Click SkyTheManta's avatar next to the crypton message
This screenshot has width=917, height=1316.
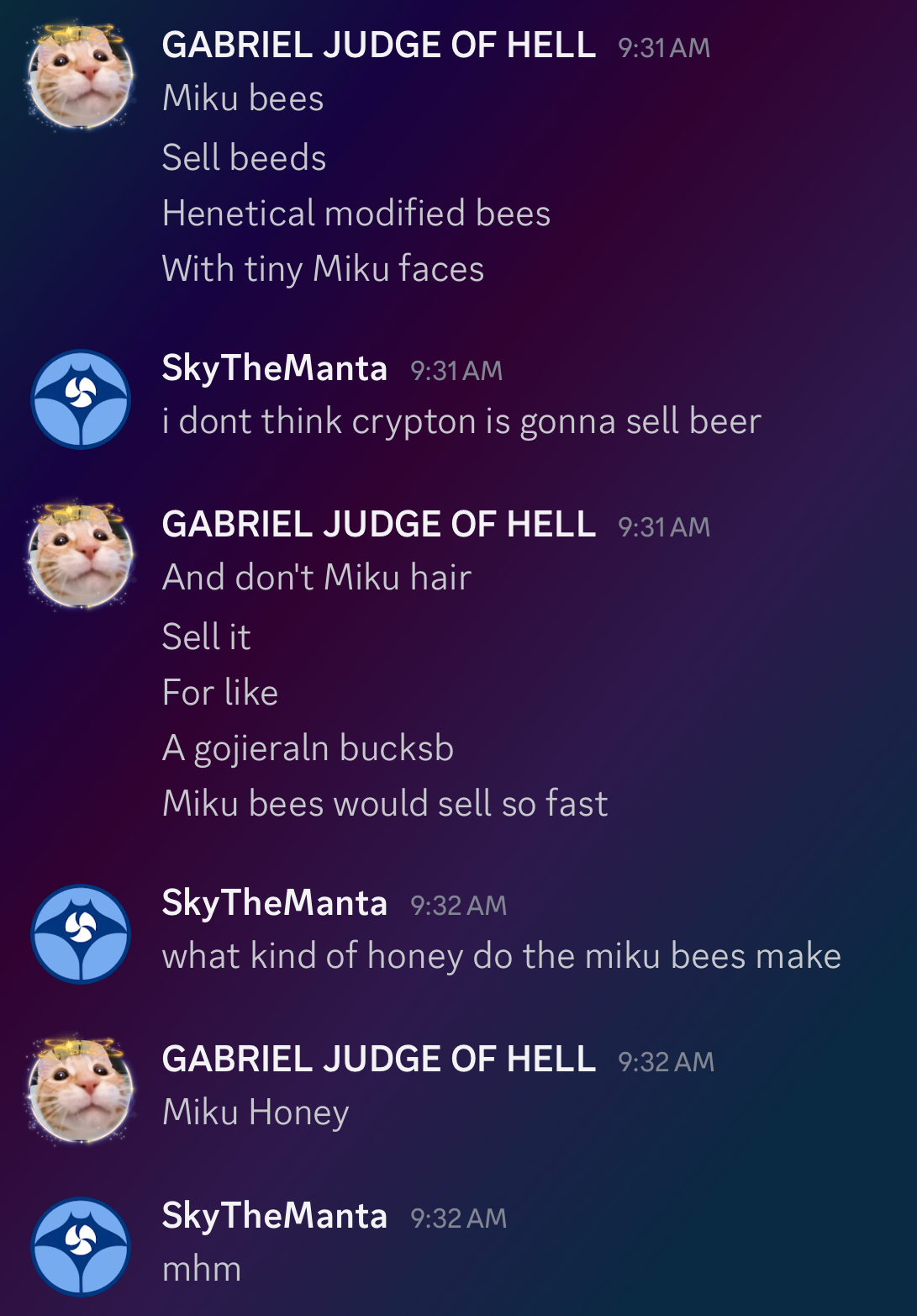[81, 399]
